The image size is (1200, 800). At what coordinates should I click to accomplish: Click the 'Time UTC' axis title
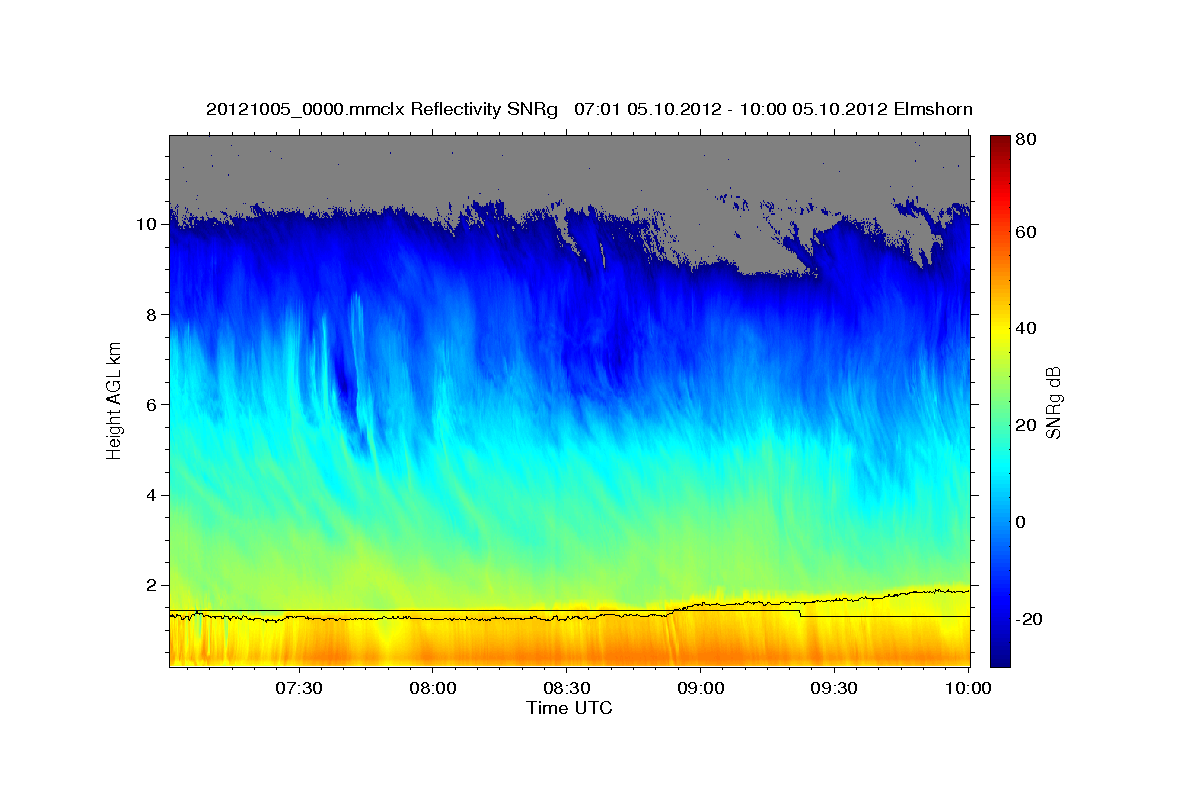coord(569,709)
